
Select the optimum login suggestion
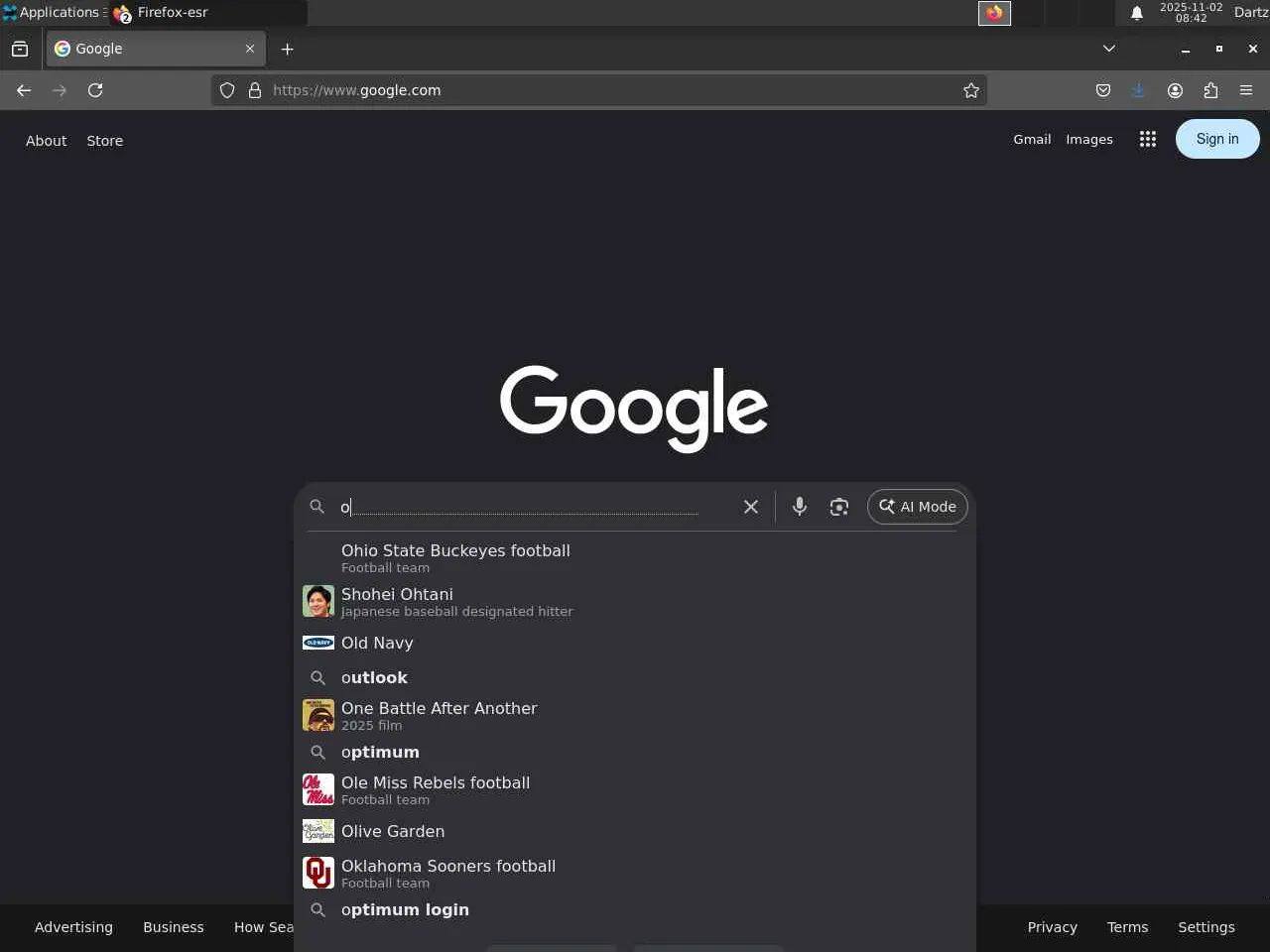(635, 909)
